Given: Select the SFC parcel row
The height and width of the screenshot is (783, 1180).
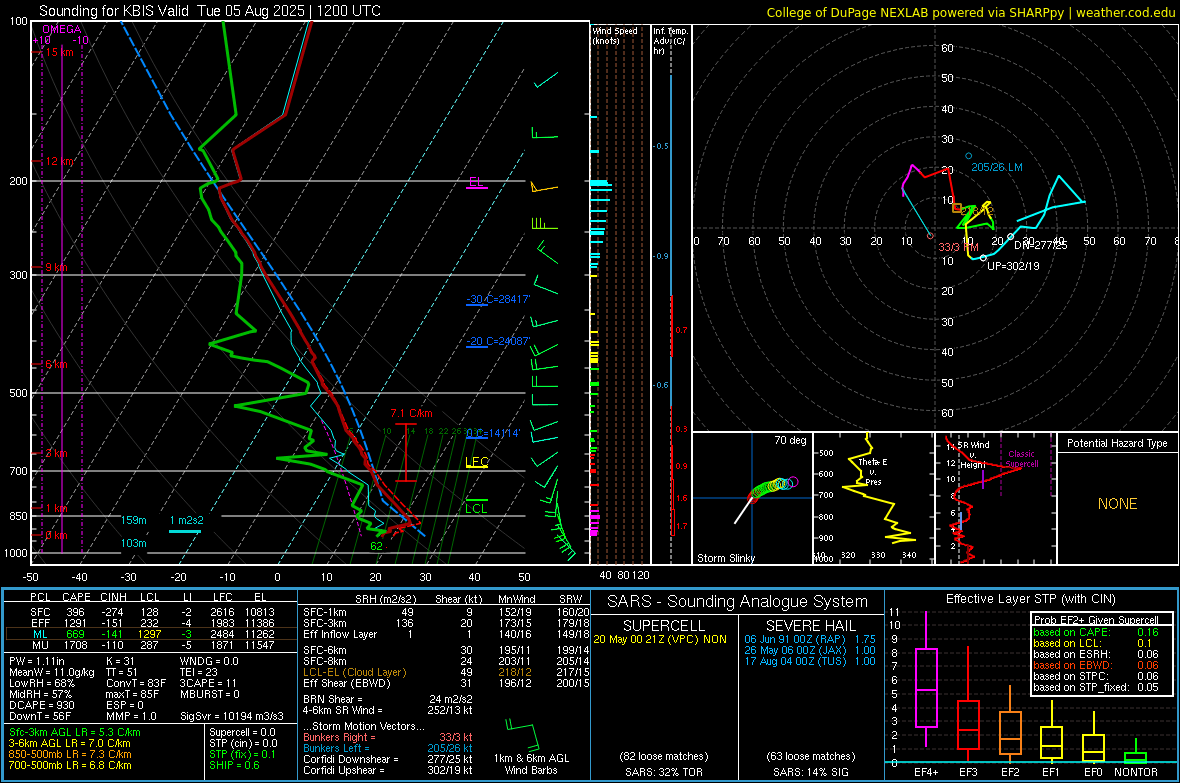Looking at the screenshot, I should pos(151,612).
